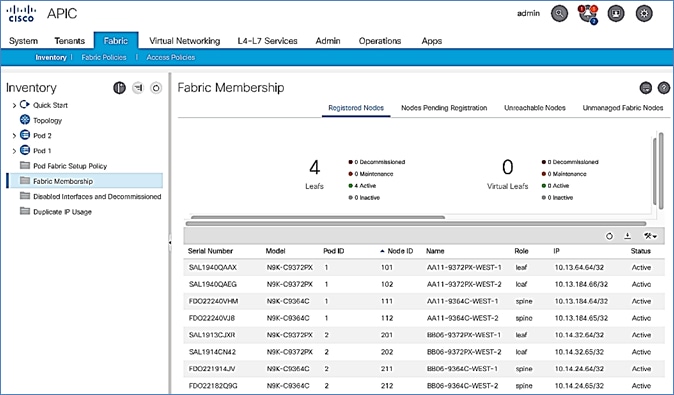Select serial number SAL1940QAAX
This screenshot has height=395, width=674.
pos(213,267)
